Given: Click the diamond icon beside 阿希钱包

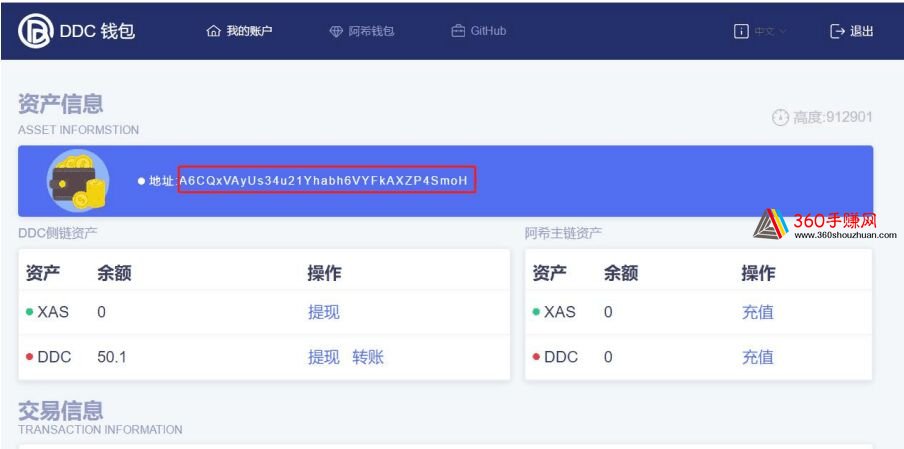Looking at the screenshot, I should pos(336,31).
